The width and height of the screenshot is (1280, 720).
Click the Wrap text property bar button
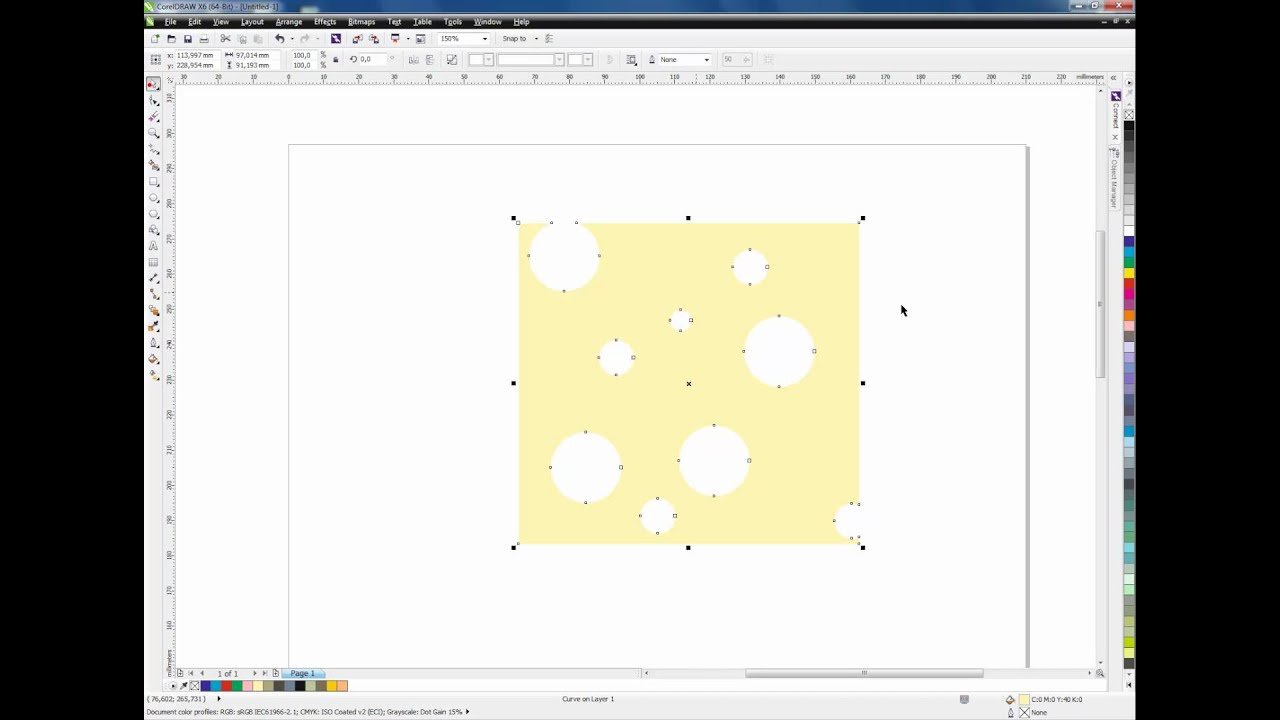pos(631,60)
